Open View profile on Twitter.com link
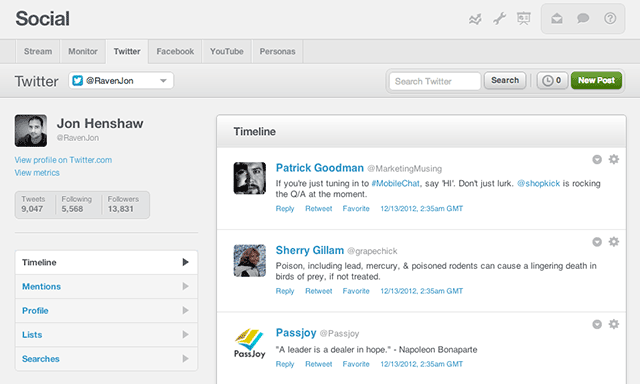The width and height of the screenshot is (640, 384). pyautogui.click(x=63, y=160)
